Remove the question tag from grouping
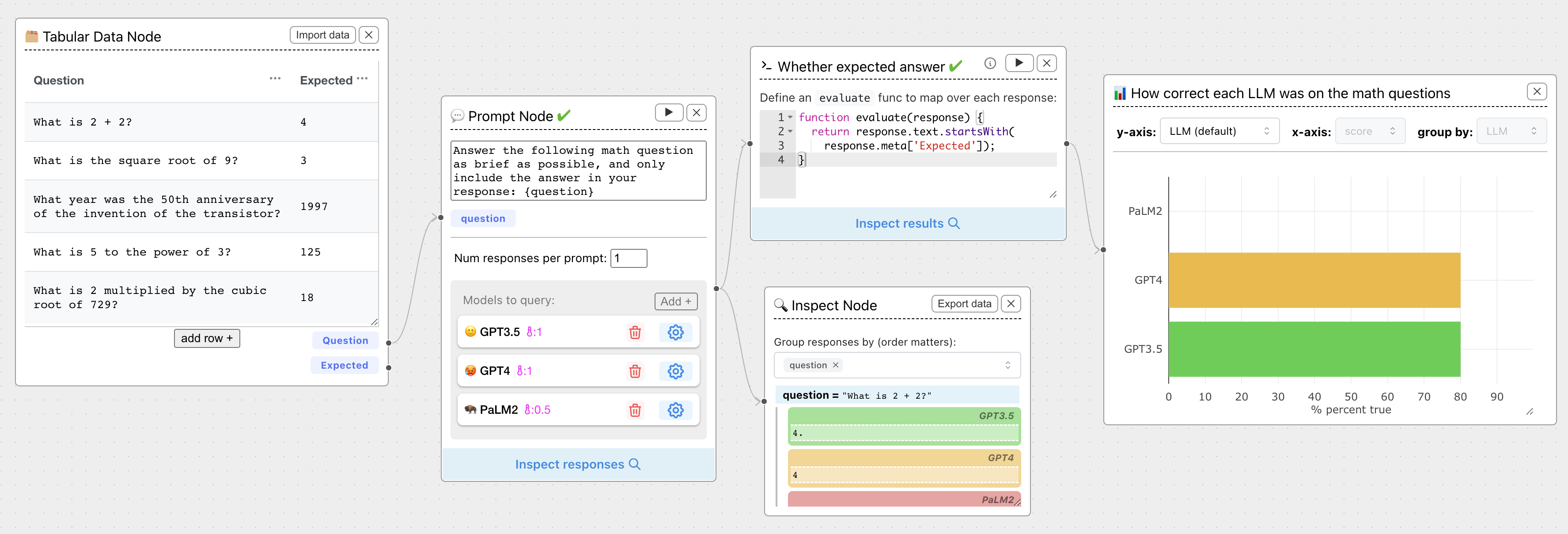The width and height of the screenshot is (1568, 534). [x=836, y=365]
